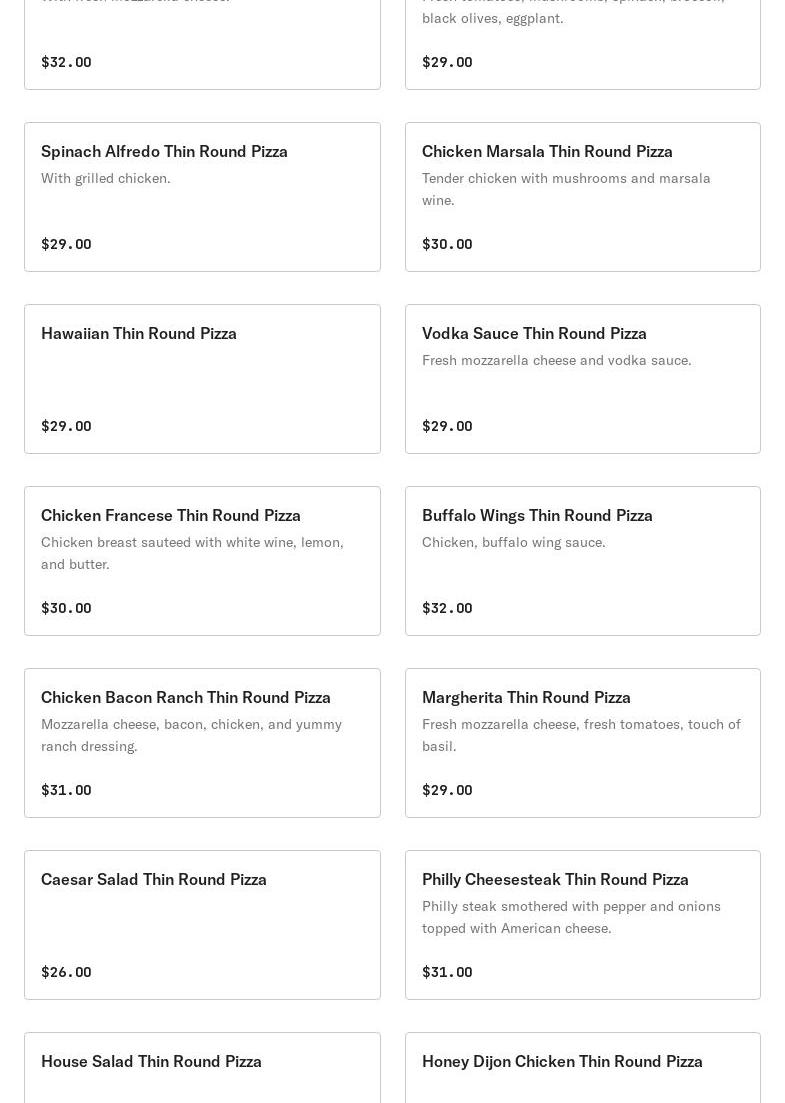785x1103 pixels.
Task: Click the "With grilled chicken" description
Action: (106, 178)
